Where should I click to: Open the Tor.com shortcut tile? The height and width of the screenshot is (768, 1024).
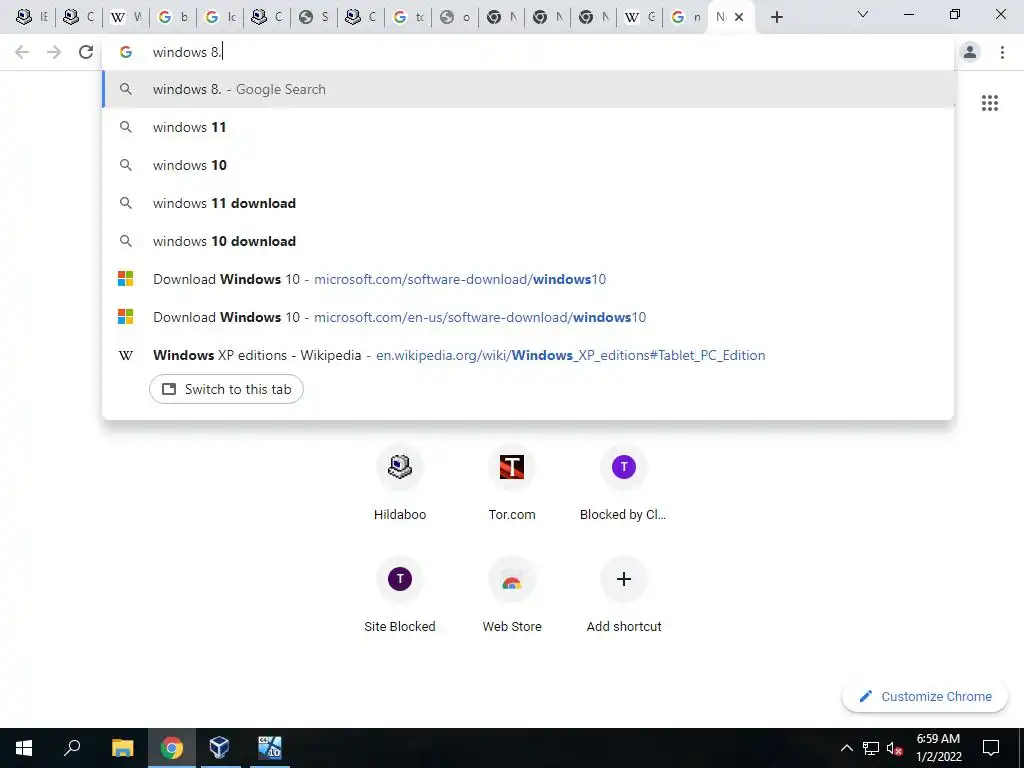tap(512, 484)
